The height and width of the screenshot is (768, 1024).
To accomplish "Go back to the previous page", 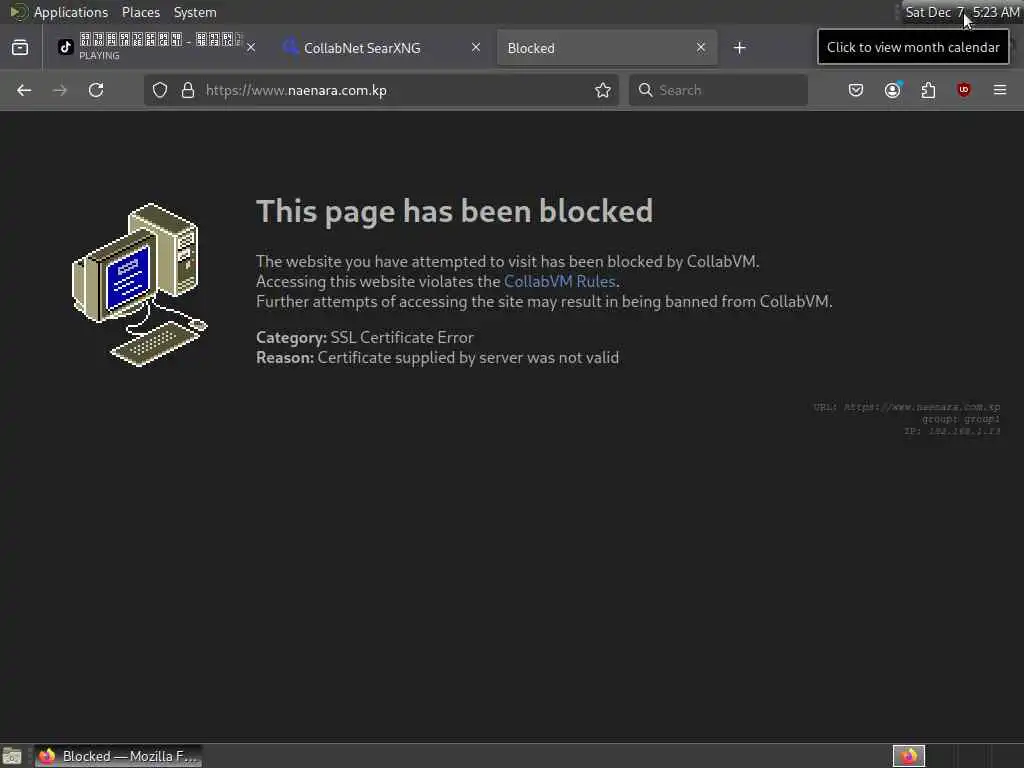I will tap(24, 90).
